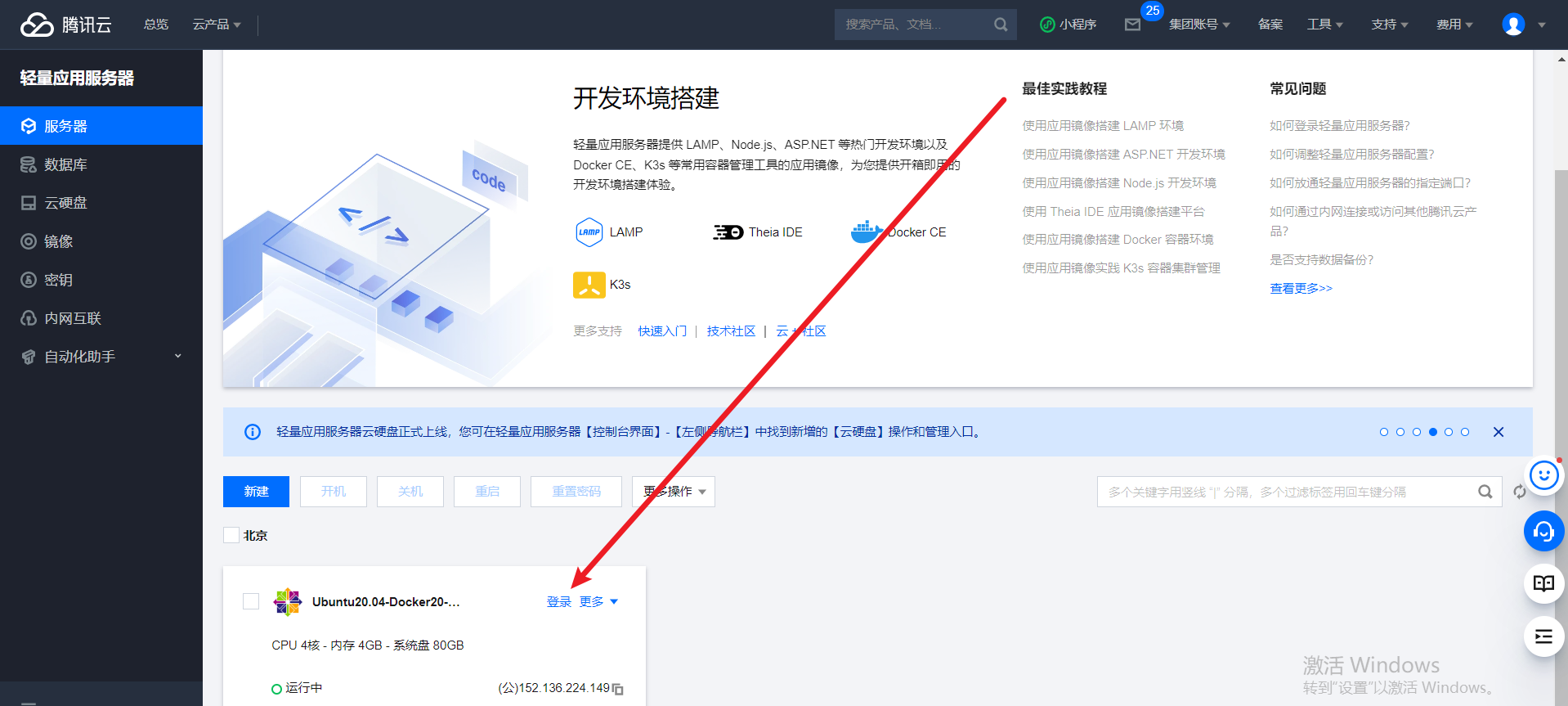Select the third notice carousel dot
This screenshot has width=1568, height=706.
click(x=1417, y=432)
